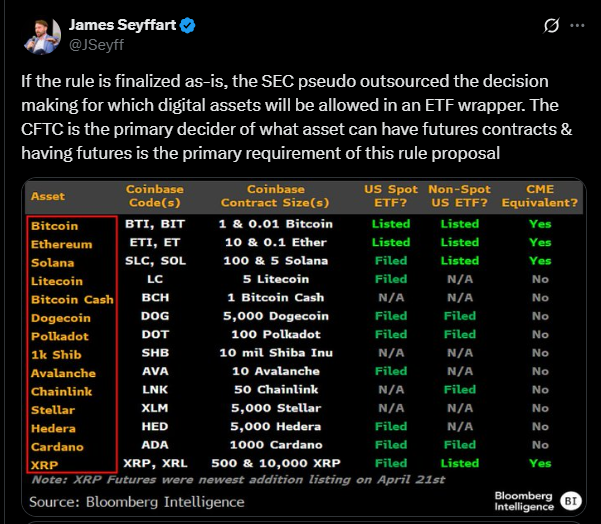Click the CME Equivalent? column header
The width and height of the screenshot is (601, 524).
click(540, 196)
